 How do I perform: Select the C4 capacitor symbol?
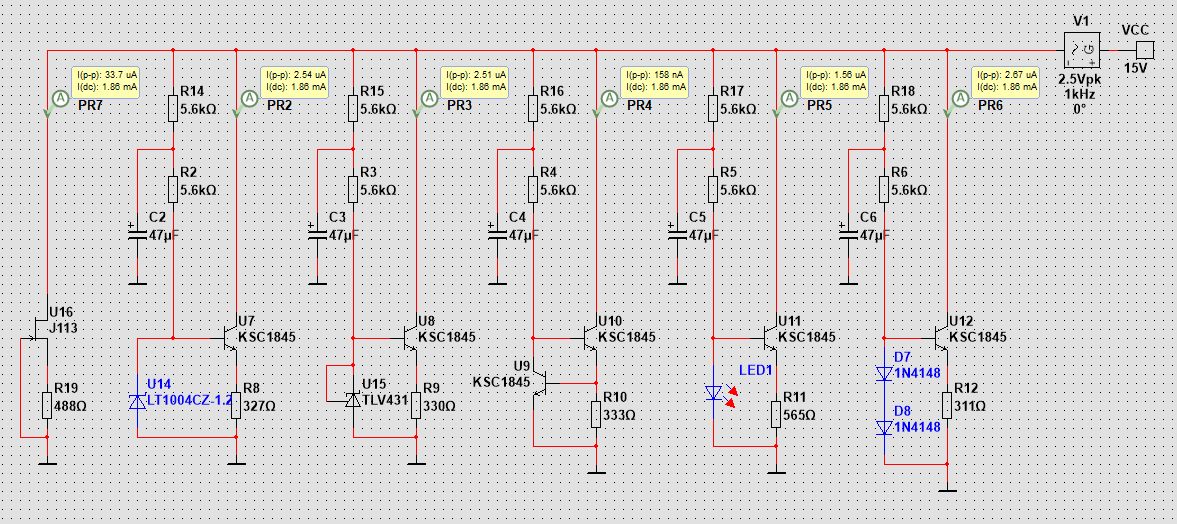click(x=498, y=235)
